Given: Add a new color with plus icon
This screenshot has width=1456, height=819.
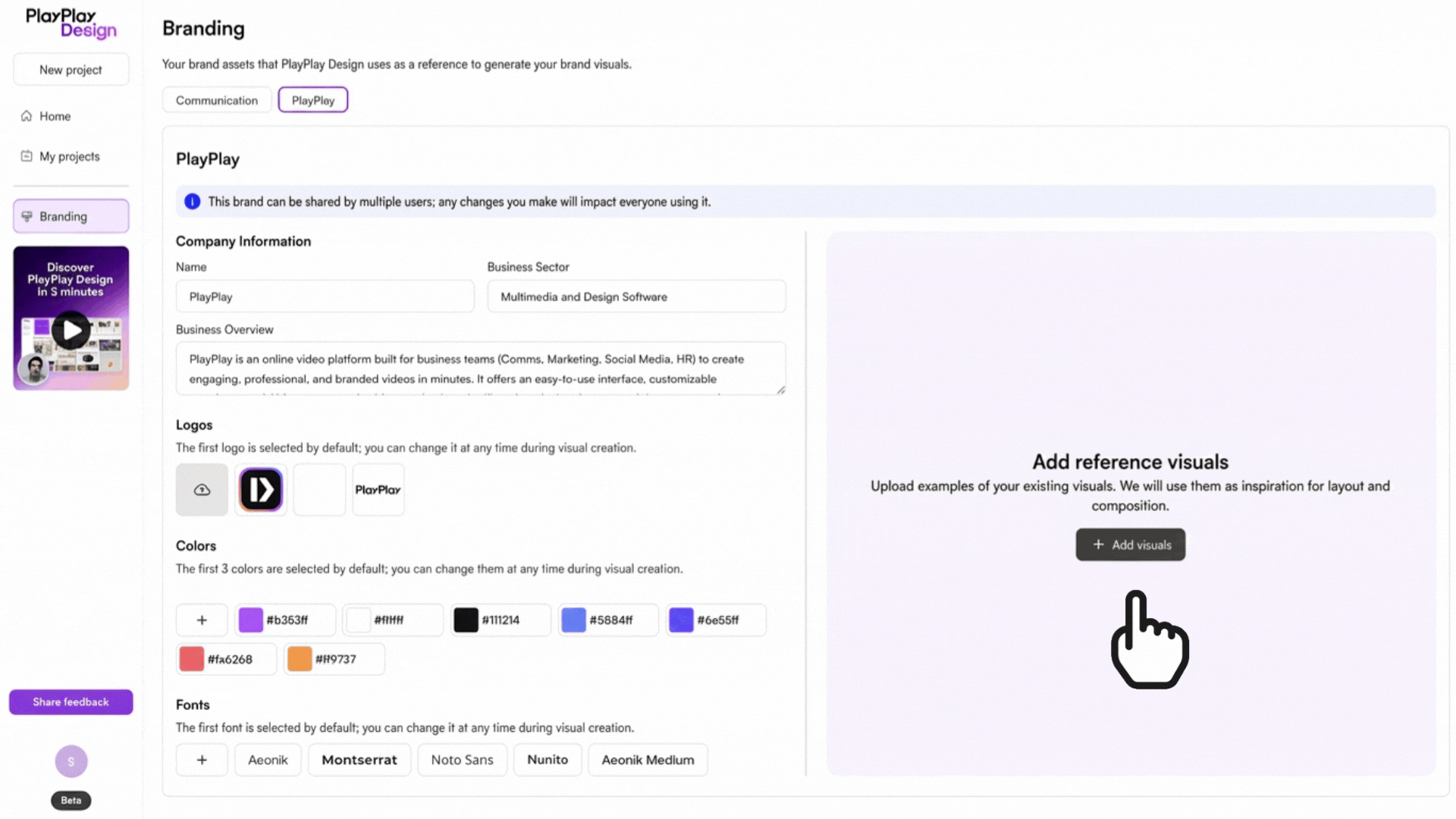Looking at the screenshot, I should coord(202,620).
